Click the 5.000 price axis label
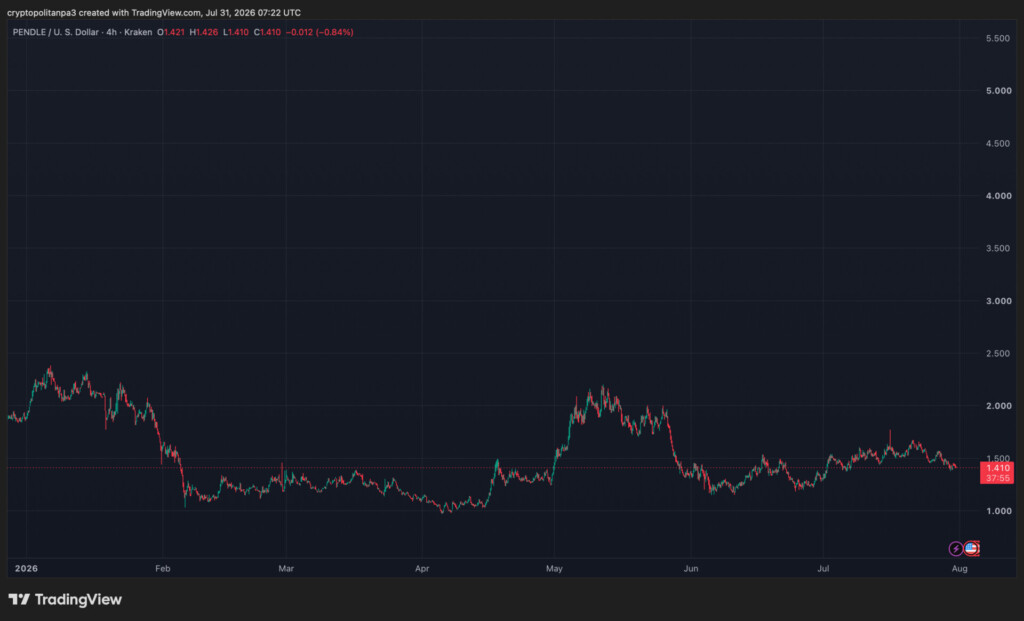1024x621 pixels. (998, 91)
